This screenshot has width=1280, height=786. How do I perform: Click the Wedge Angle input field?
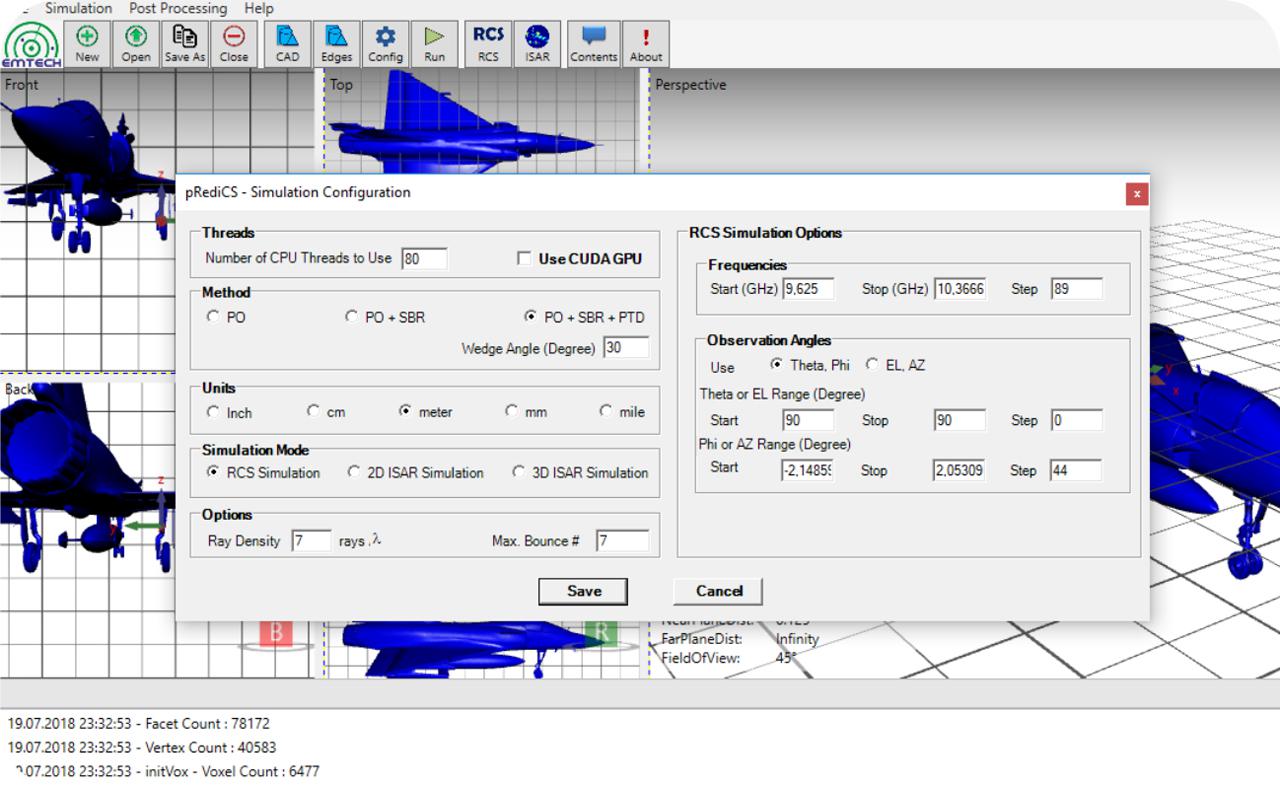click(x=626, y=348)
